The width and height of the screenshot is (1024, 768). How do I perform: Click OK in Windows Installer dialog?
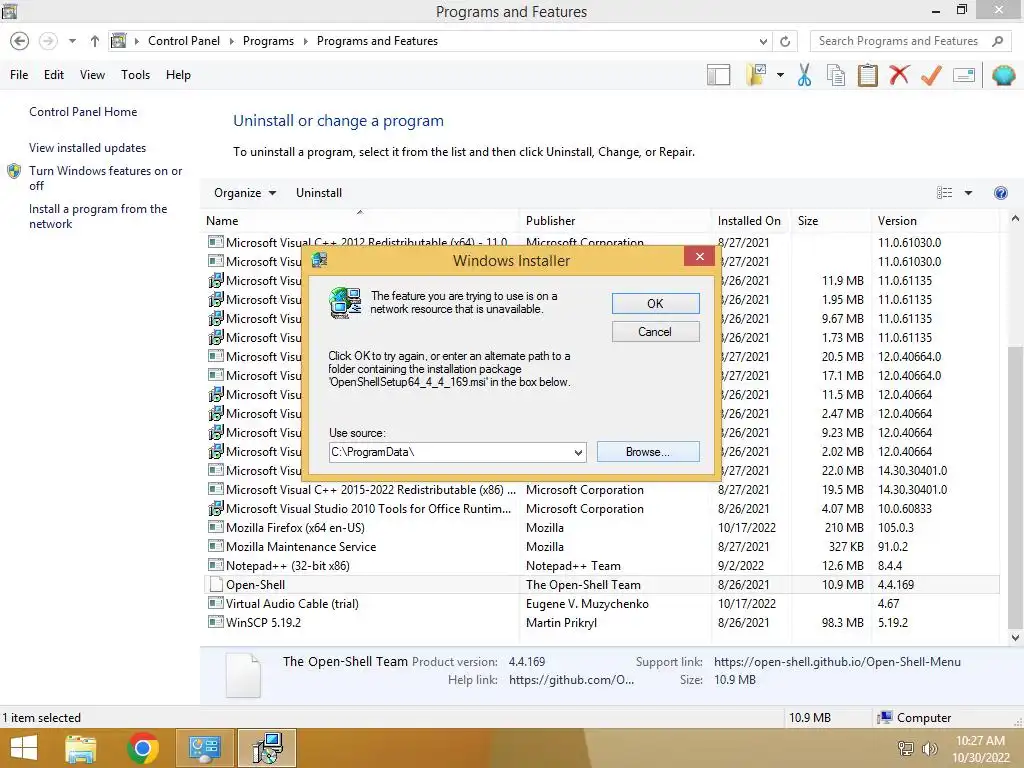click(x=655, y=304)
